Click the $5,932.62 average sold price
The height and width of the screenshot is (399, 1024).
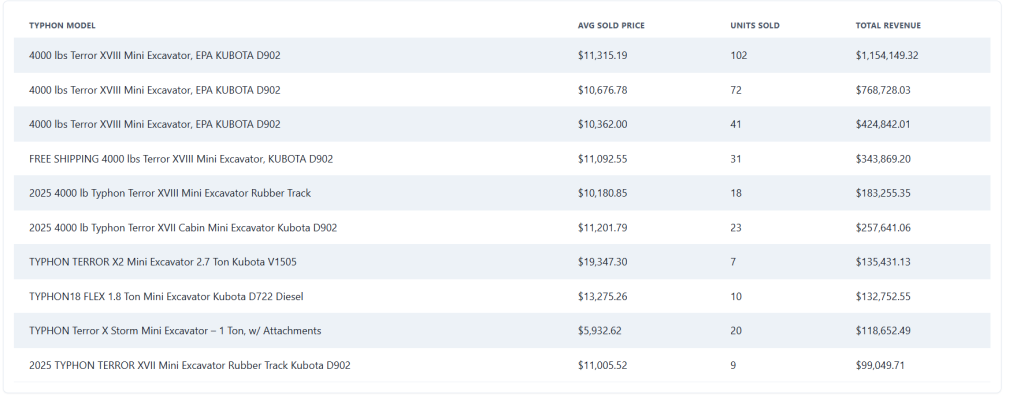click(599, 330)
